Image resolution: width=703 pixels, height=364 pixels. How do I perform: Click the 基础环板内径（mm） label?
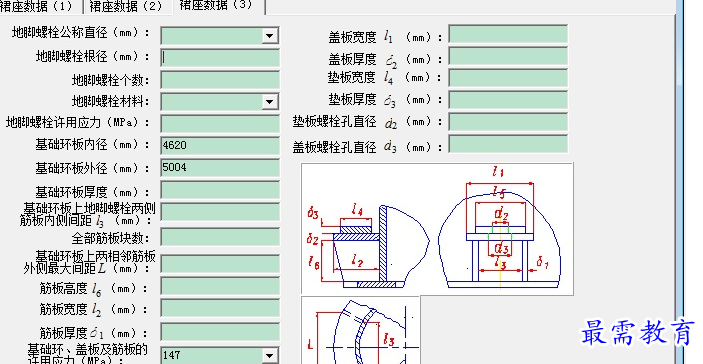pos(92,144)
